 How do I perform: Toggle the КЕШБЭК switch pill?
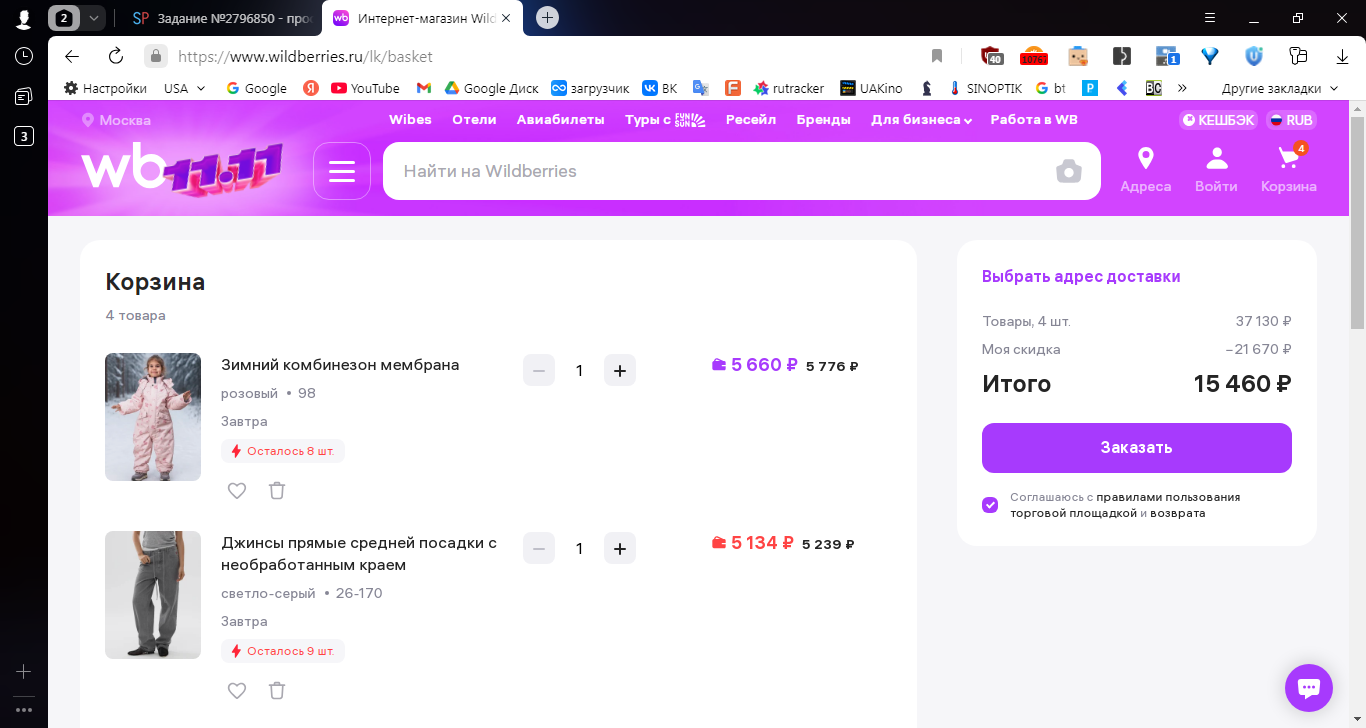point(1219,120)
